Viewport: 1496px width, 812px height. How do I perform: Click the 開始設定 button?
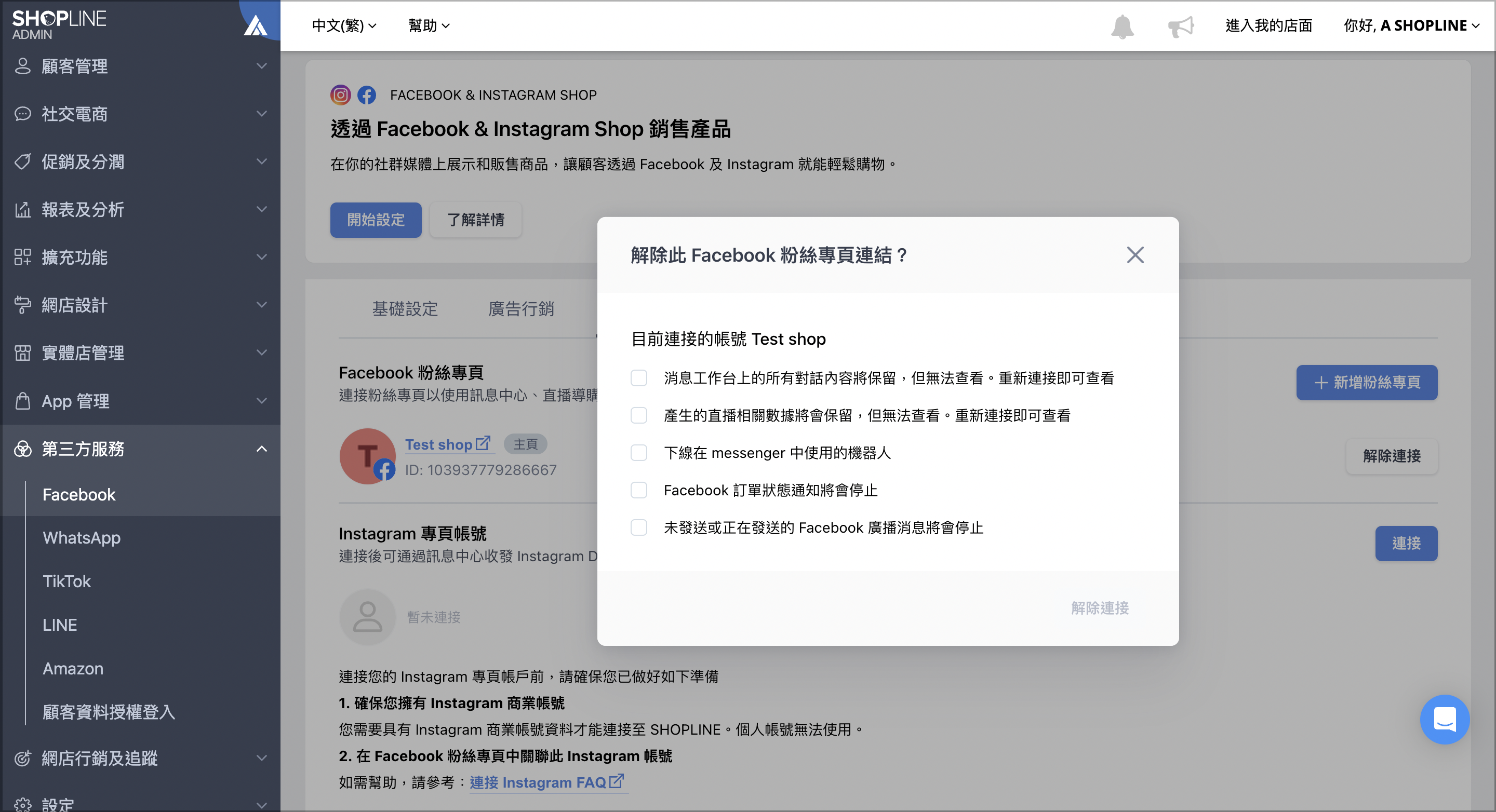(376, 220)
